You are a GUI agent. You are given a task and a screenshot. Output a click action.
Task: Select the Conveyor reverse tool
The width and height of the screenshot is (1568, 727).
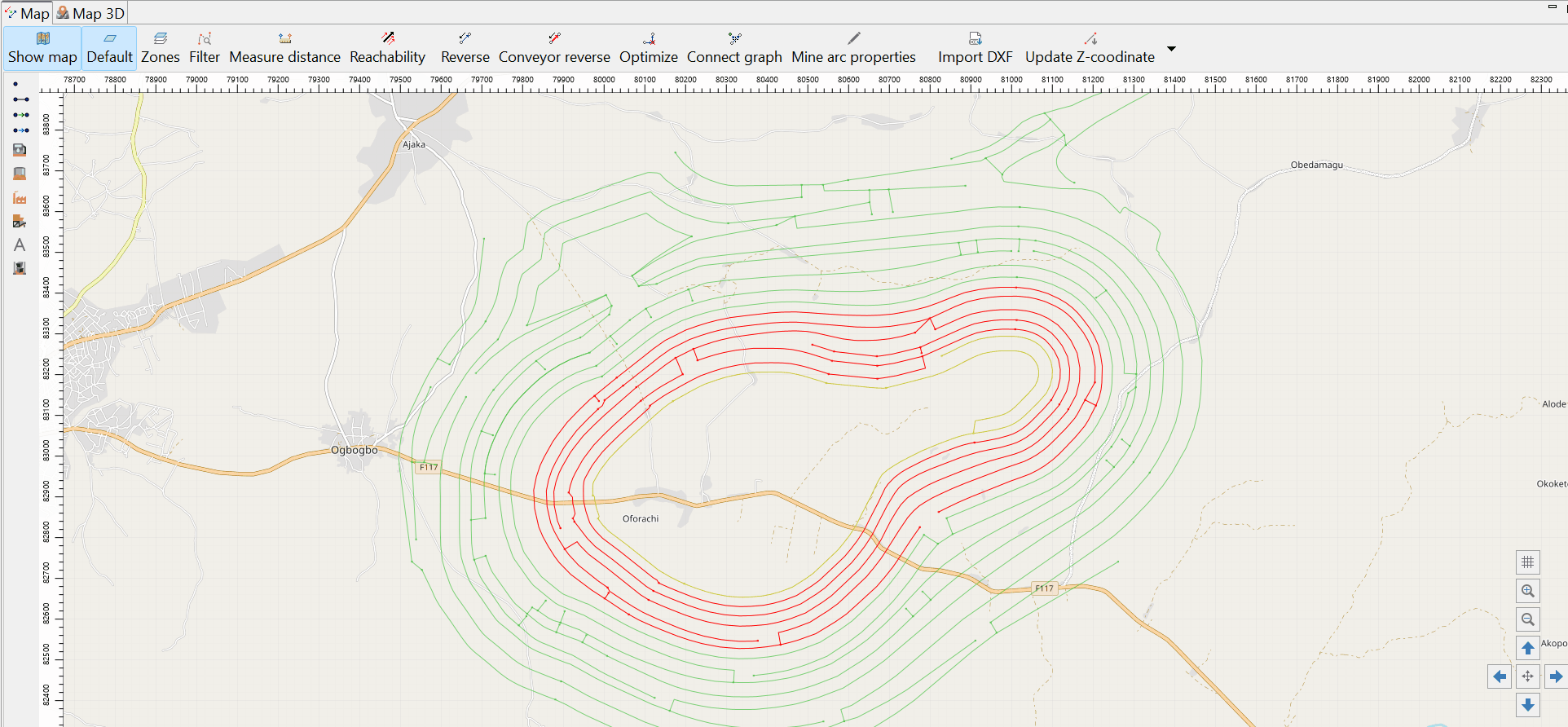tap(554, 48)
